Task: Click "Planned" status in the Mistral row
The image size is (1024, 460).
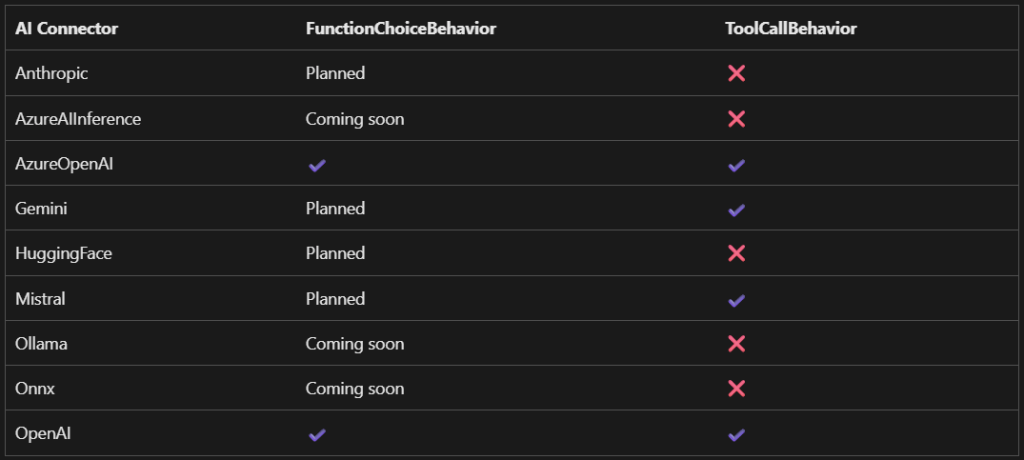Action: (x=335, y=298)
